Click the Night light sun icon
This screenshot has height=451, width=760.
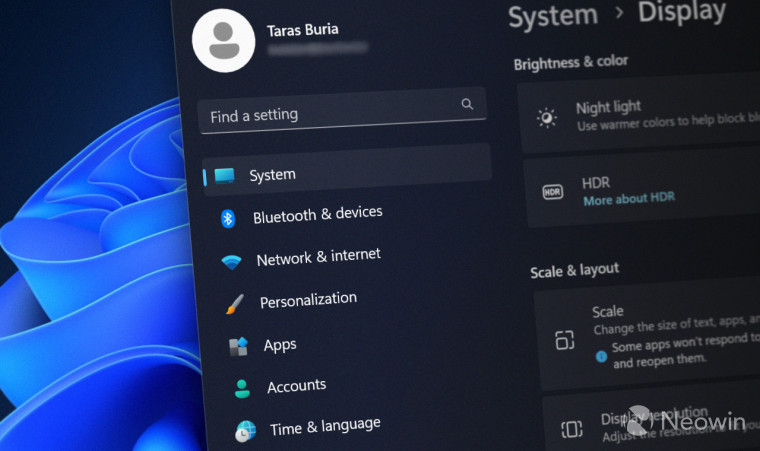tap(547, 118)
